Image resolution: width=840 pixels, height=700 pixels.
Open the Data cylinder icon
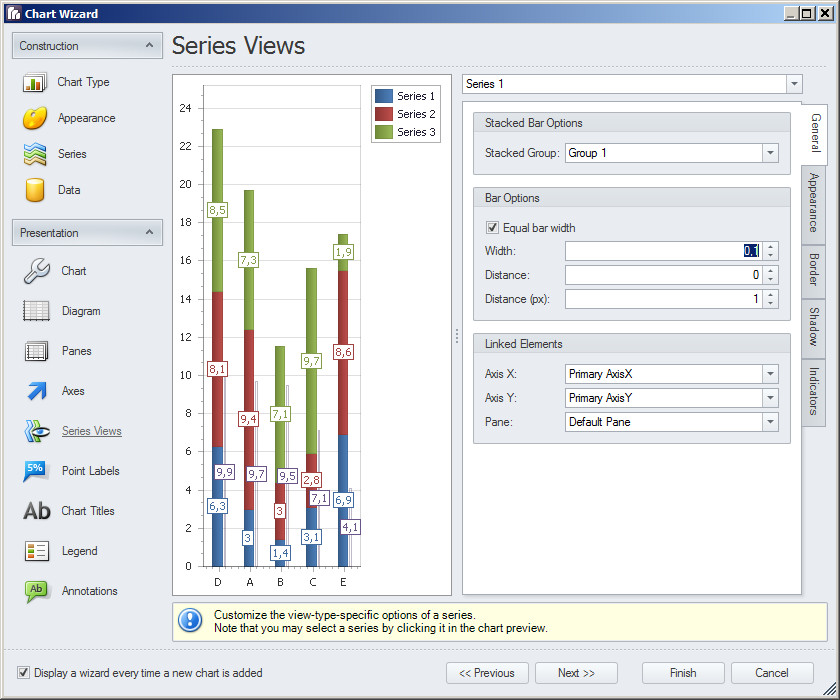point(35,190)
